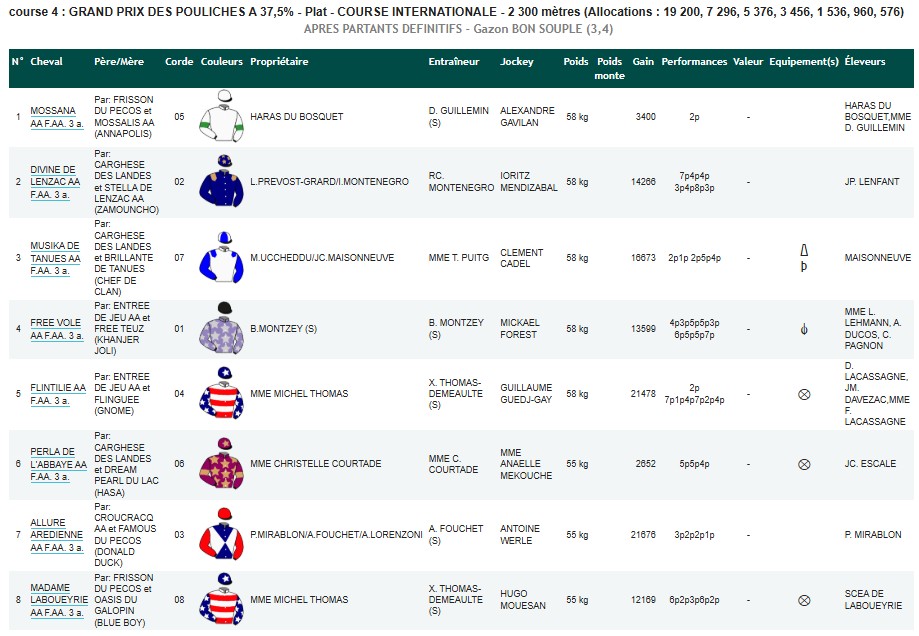Screen dimensions: 919x636
Task: Click Divine de Lenzac's navy silks icon
Action: point(221,181)
